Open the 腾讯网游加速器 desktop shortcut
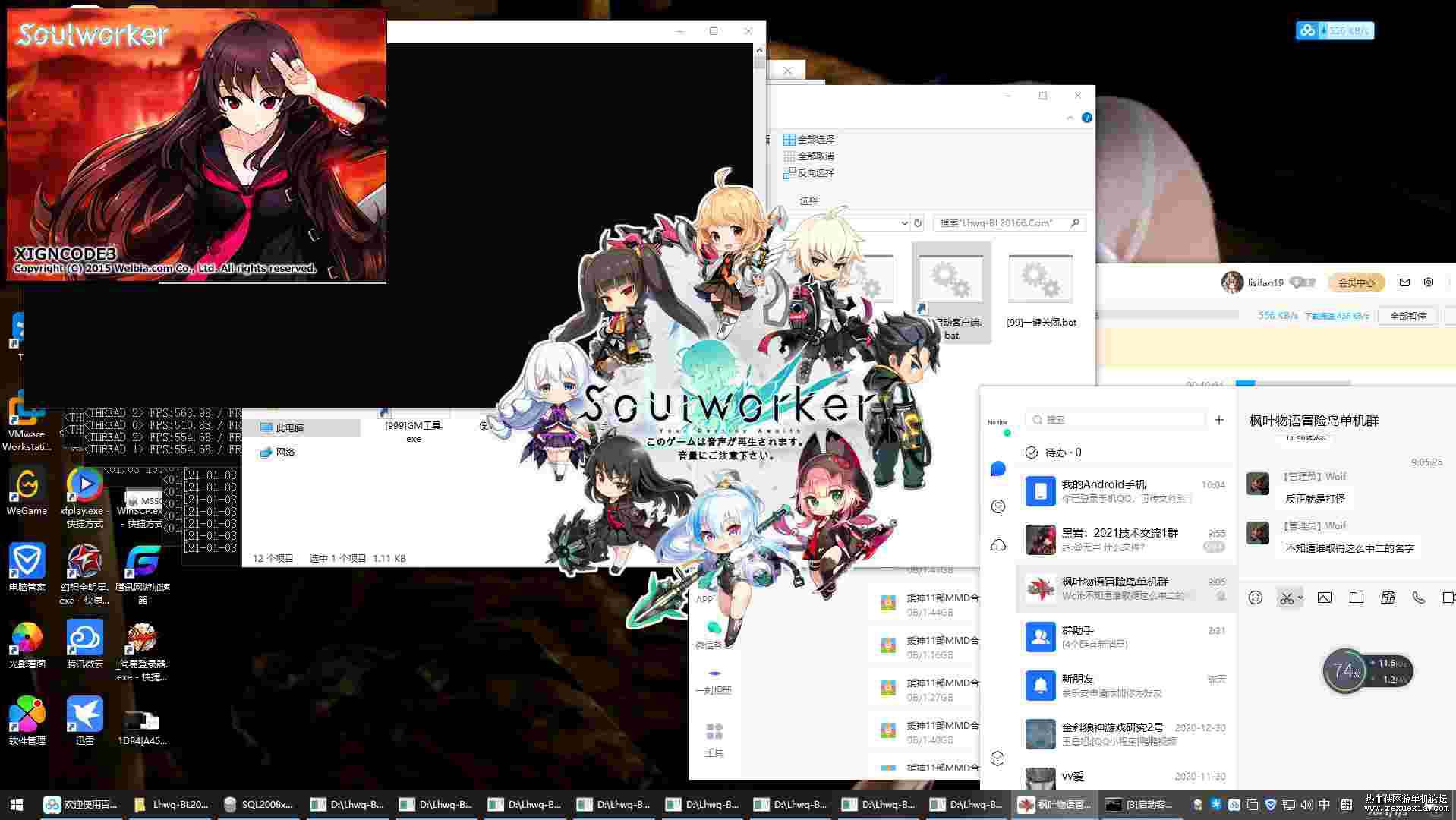The image size is (1456, 820). click(x=143, y=574)
